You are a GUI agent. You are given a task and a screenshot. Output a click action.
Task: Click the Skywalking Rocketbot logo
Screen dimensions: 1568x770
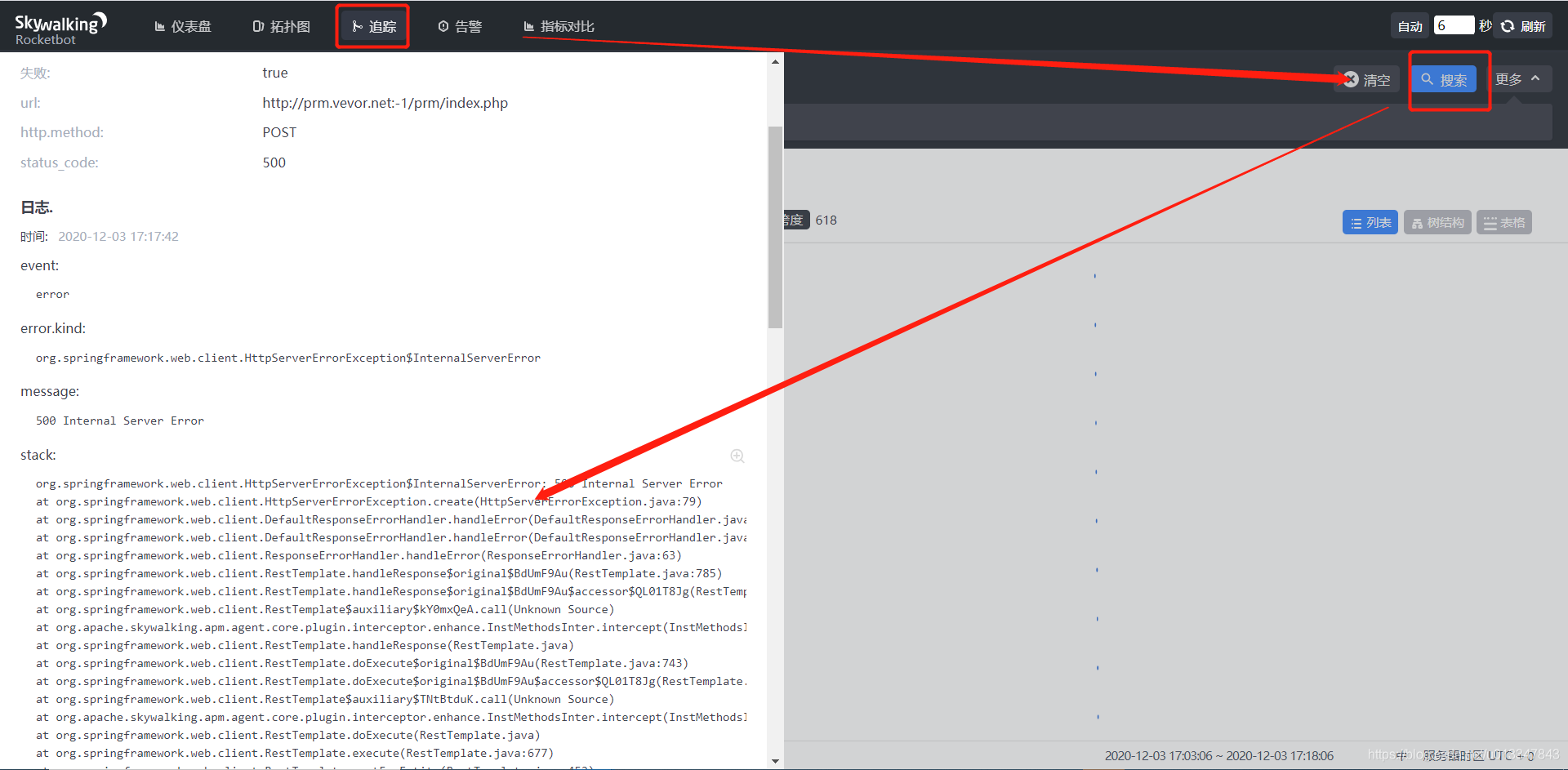pyautogui.click(x=60, y=28)
